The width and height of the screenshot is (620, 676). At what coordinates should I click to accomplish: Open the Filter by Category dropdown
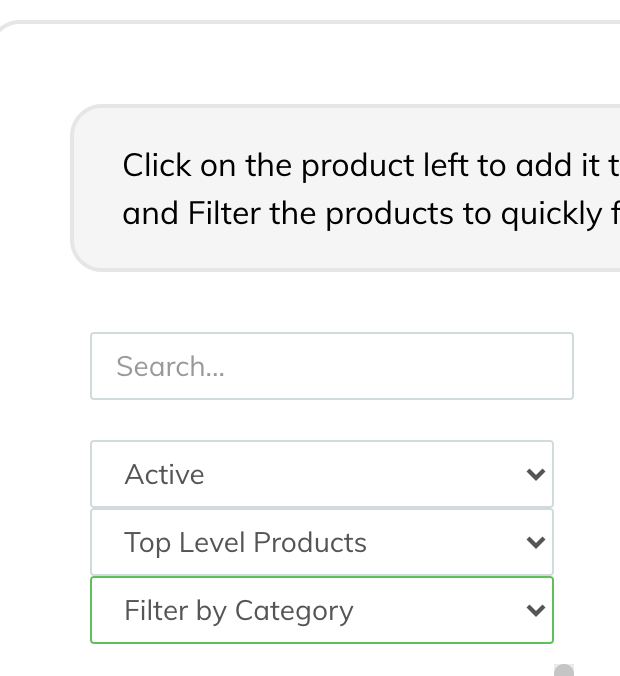coord(321,610)
